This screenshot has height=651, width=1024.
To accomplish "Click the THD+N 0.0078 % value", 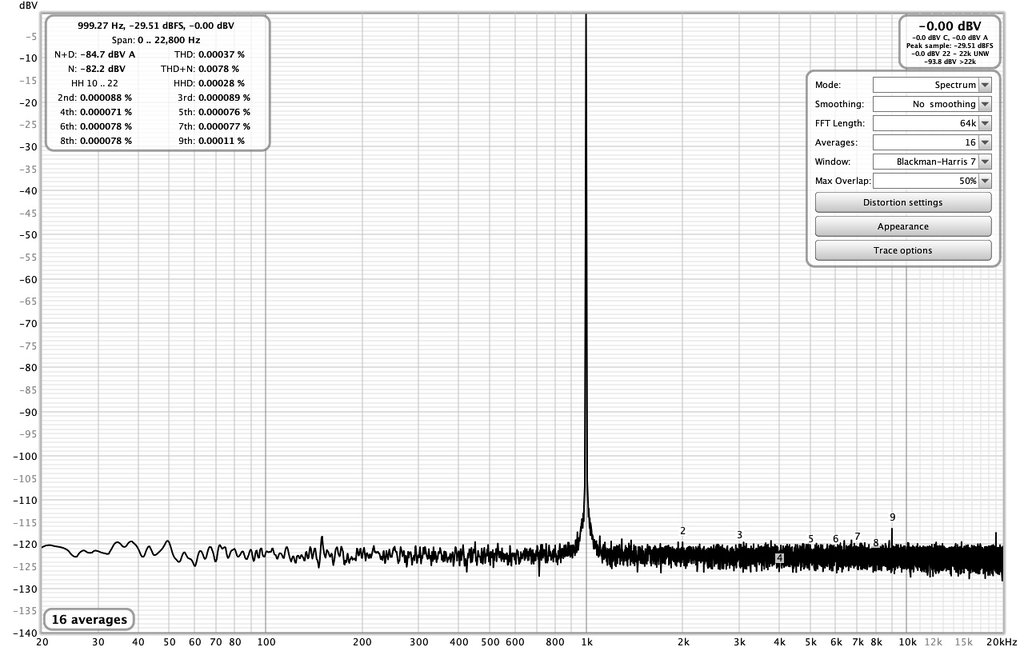I will click(219, 69).
